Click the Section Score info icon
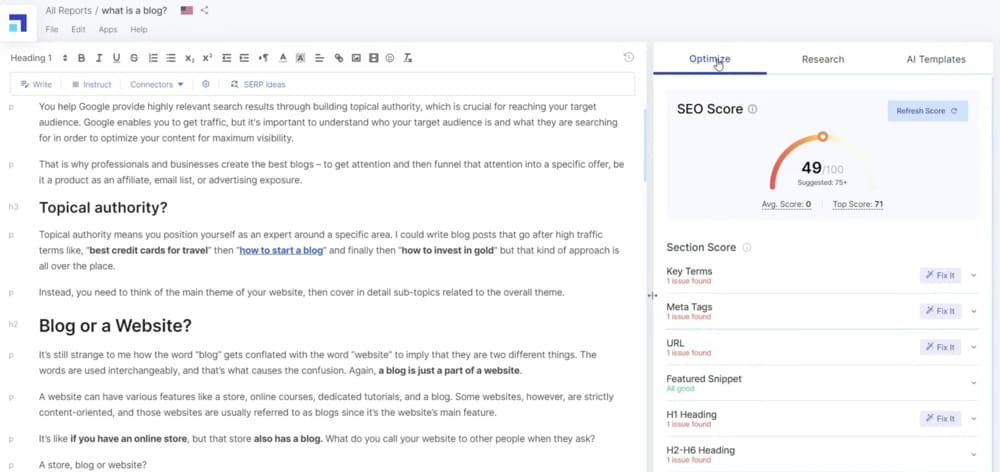The width and height of the screenshot is (1000, 472). [747, 247]
